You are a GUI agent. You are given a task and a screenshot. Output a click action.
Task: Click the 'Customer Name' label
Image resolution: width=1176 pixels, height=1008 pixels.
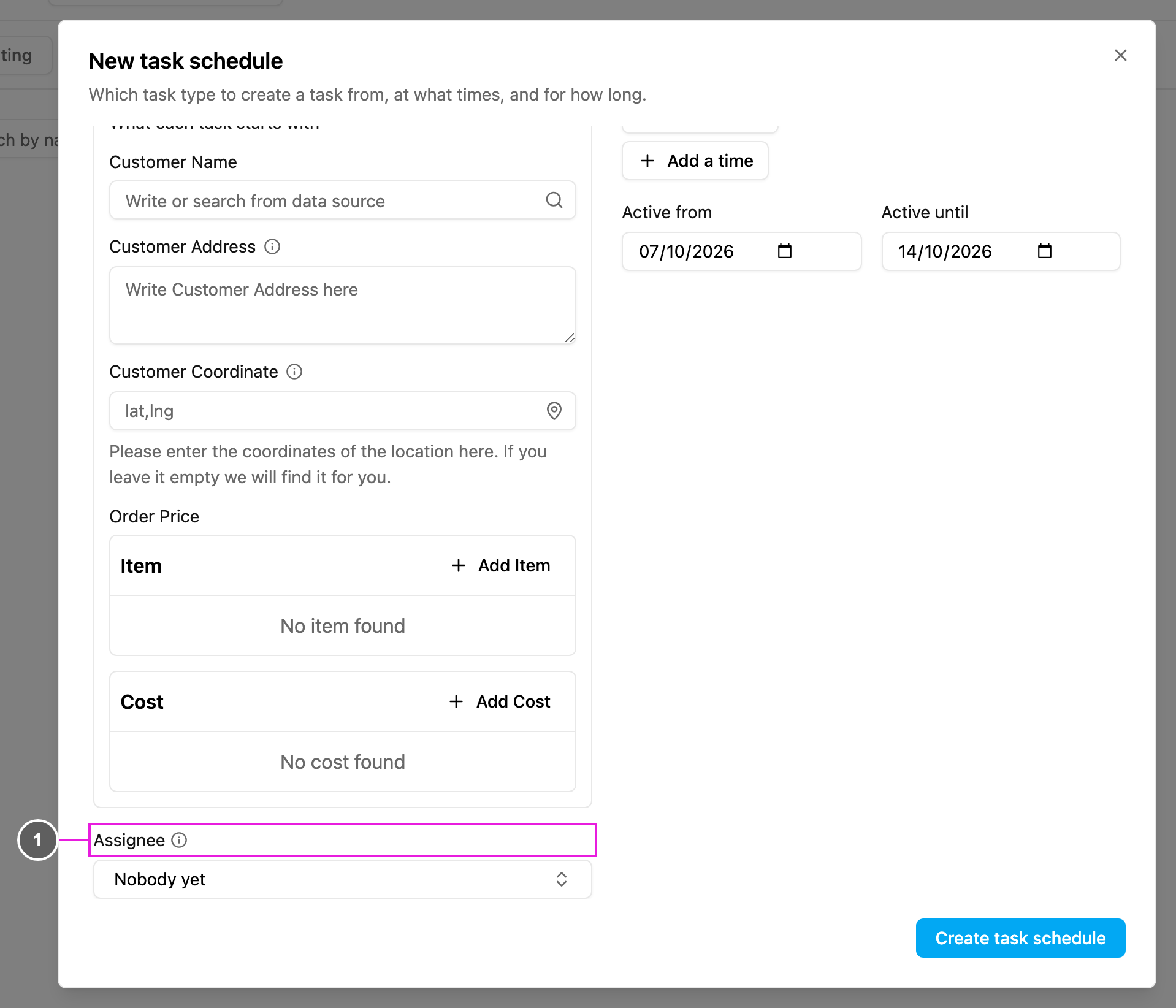click(x=173, y=162)
